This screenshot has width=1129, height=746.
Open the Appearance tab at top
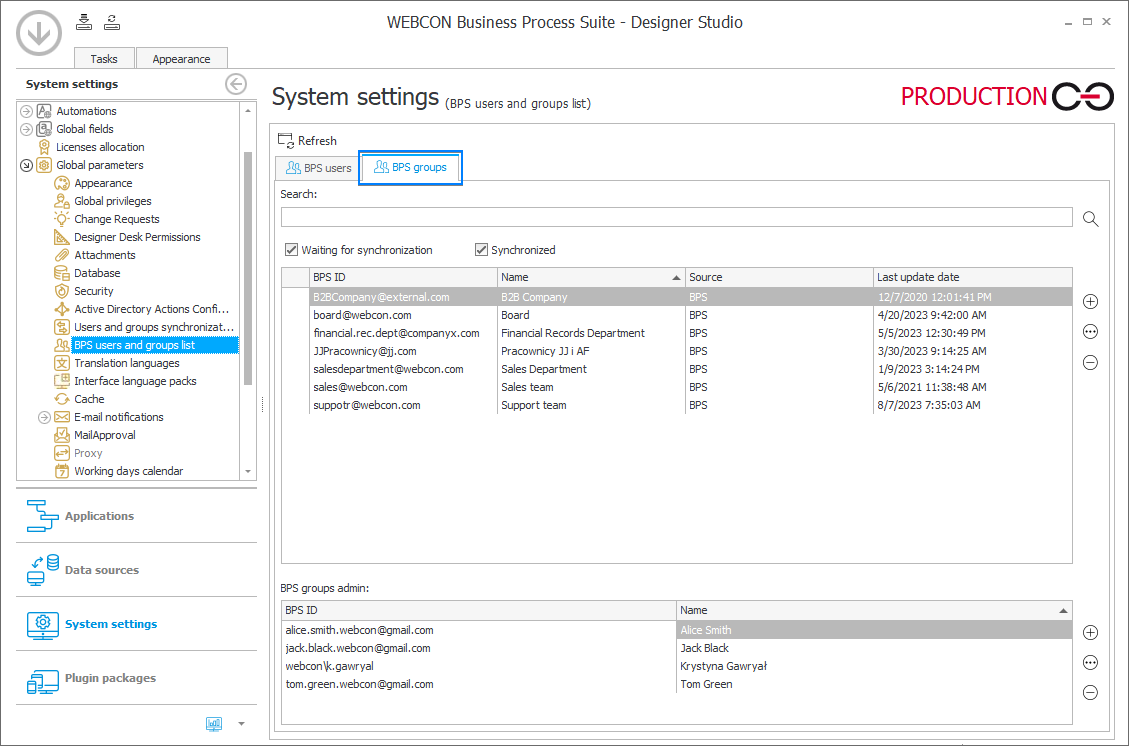[x=181, y=58]
